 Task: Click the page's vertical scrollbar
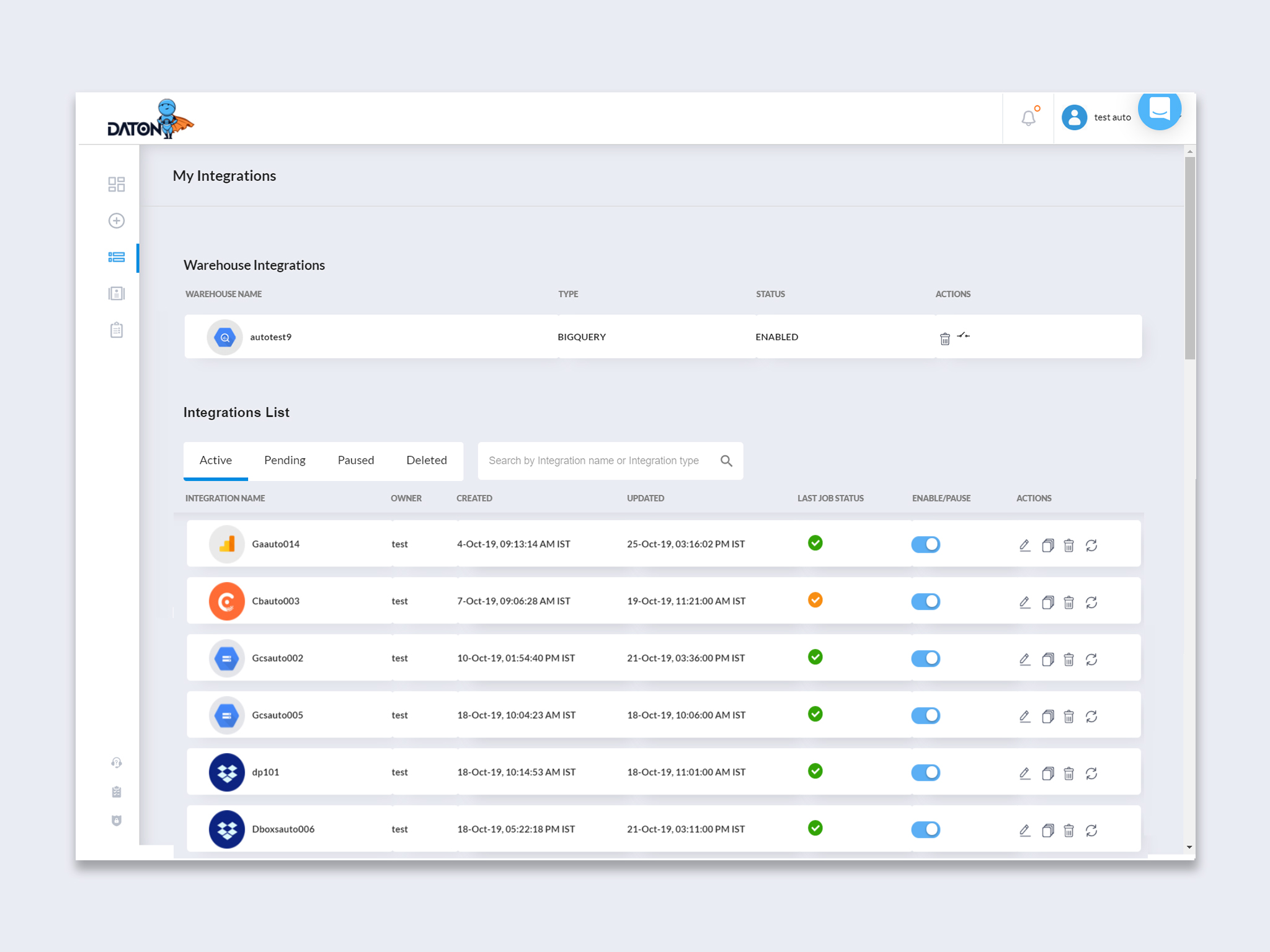[x=1189, y=257]
